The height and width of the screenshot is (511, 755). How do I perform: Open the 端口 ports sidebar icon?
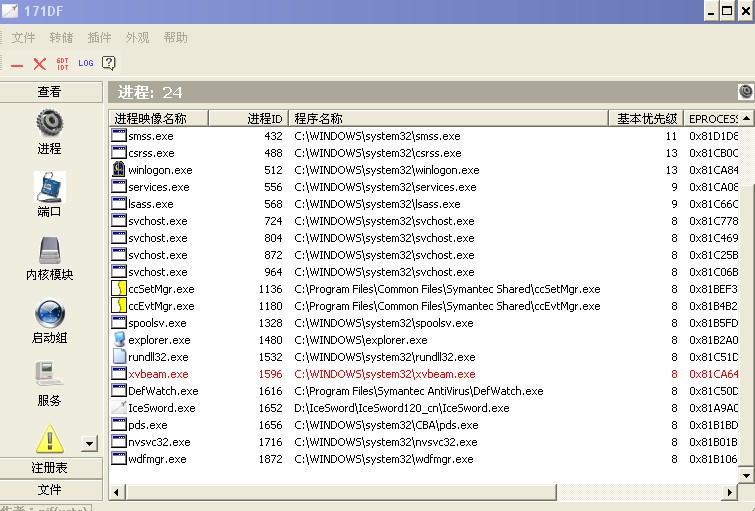coord(50,187)
